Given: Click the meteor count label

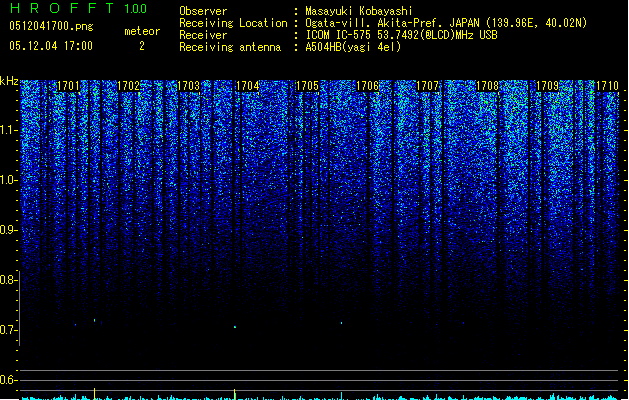Looking at the screenshot, I should (x=142, y=31).
